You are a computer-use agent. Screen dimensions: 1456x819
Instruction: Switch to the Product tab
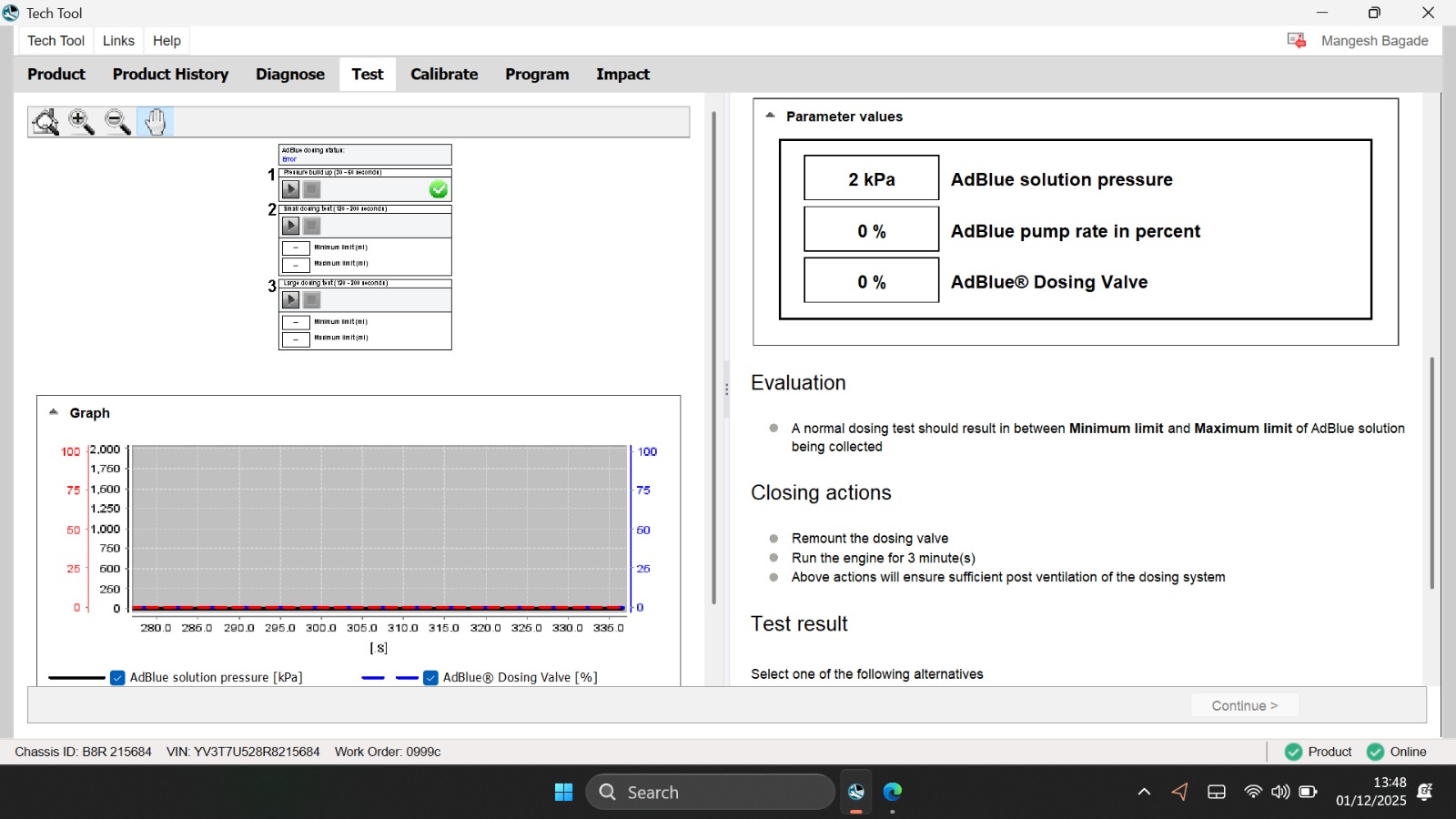pyautogui.click(x=56, y=75)
